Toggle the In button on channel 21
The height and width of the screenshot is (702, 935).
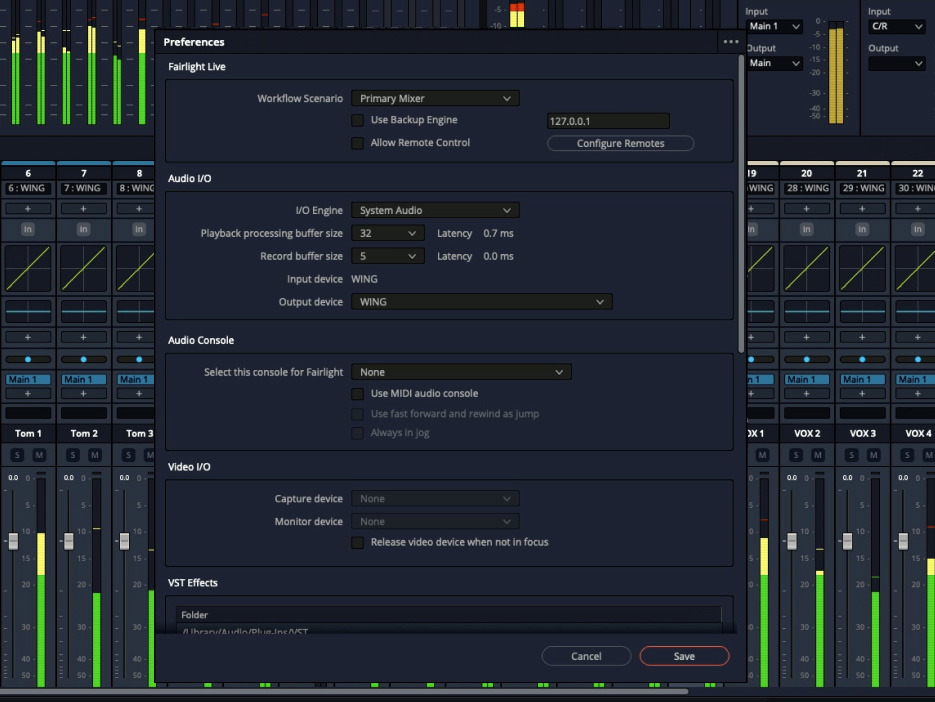[x=862, y=228]
